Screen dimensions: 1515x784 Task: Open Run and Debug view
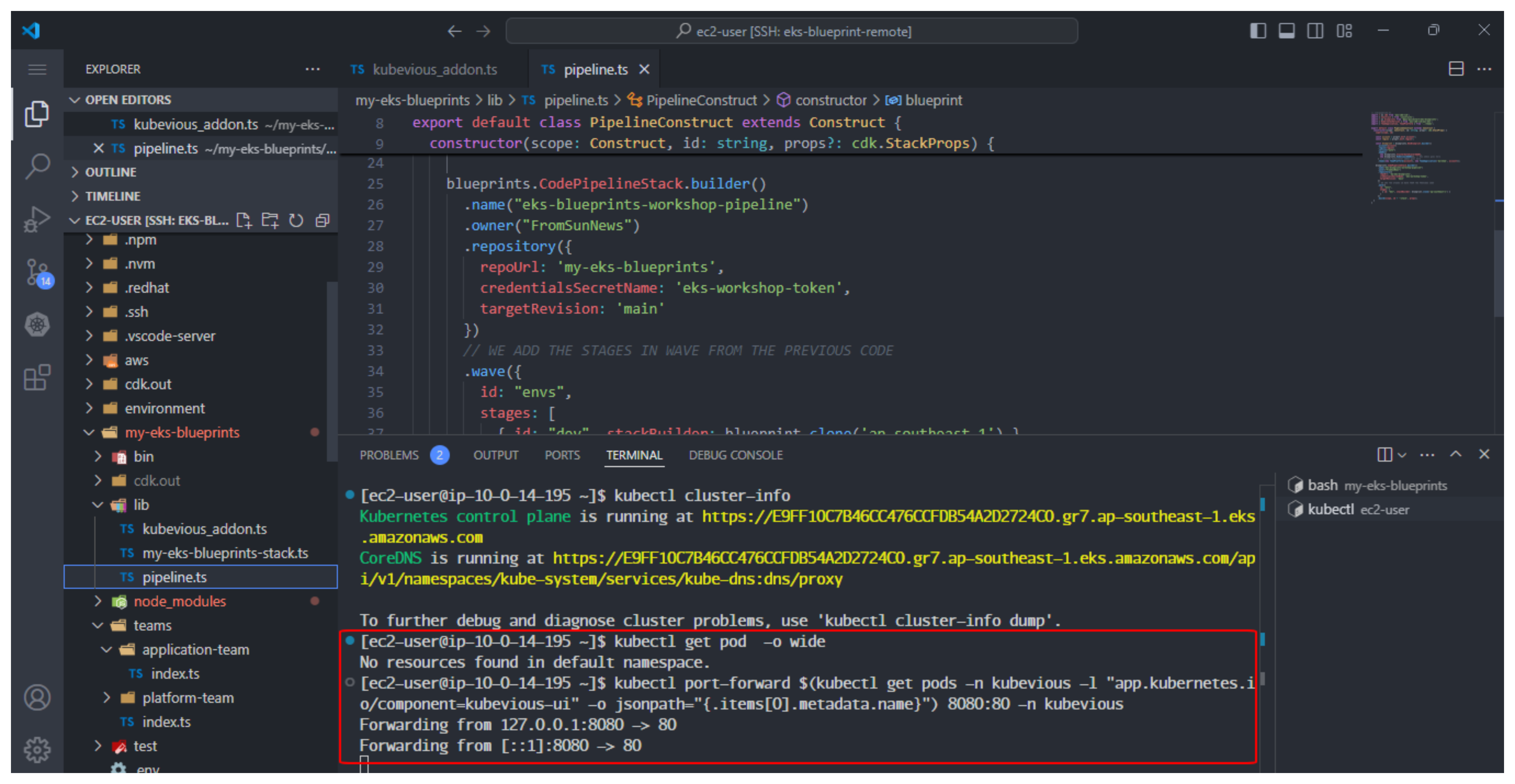38,219
